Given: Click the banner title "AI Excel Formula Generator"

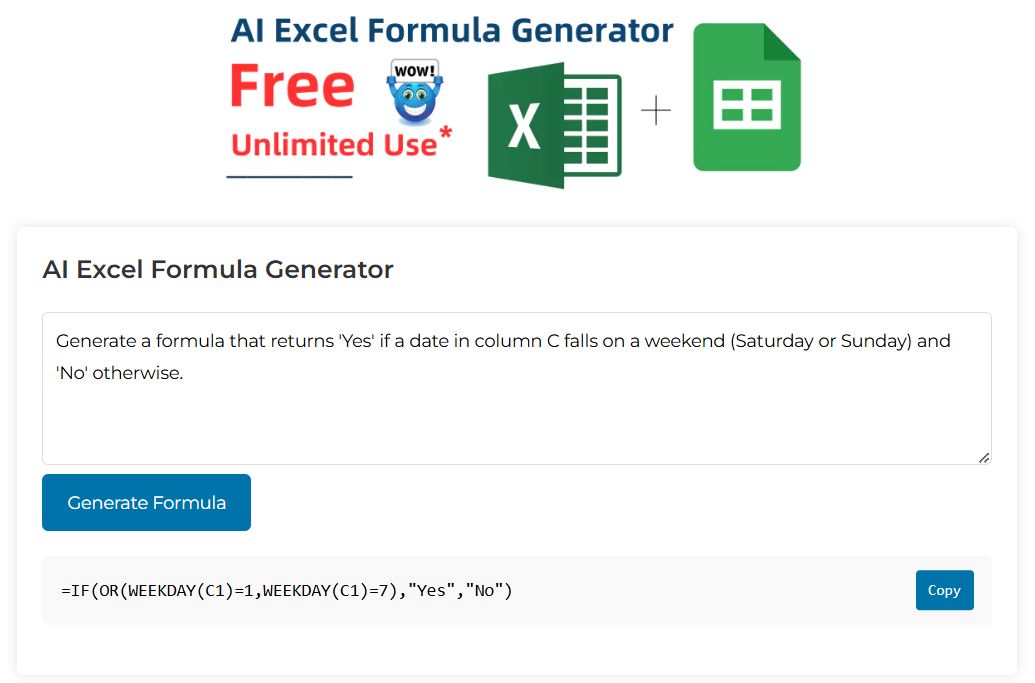Looking at the screenshot, I should [x=452, y=30].
